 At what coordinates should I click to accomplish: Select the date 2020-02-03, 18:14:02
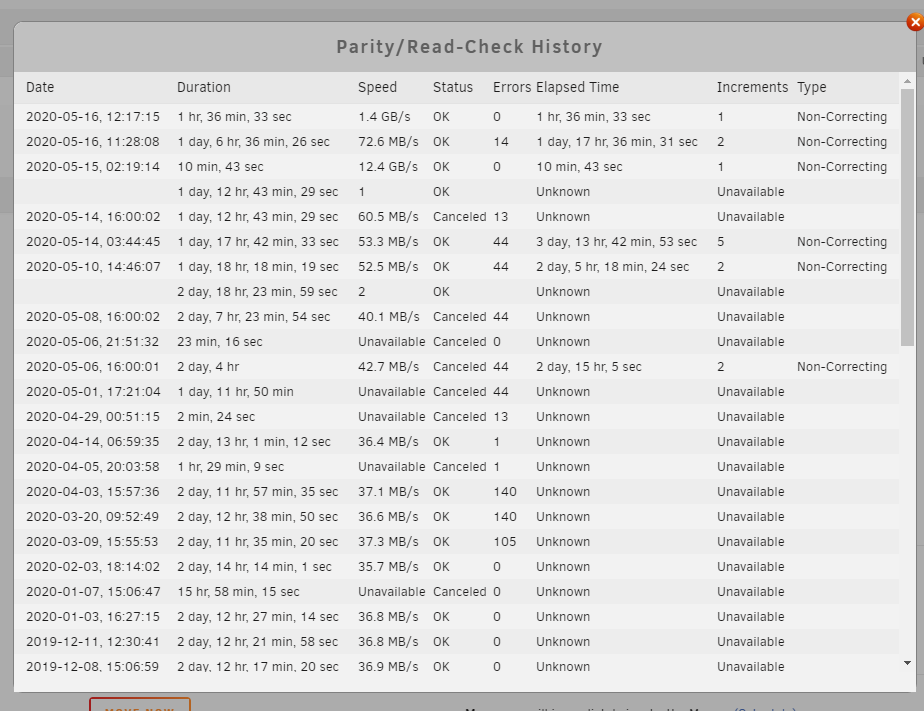tap(93, 567)
